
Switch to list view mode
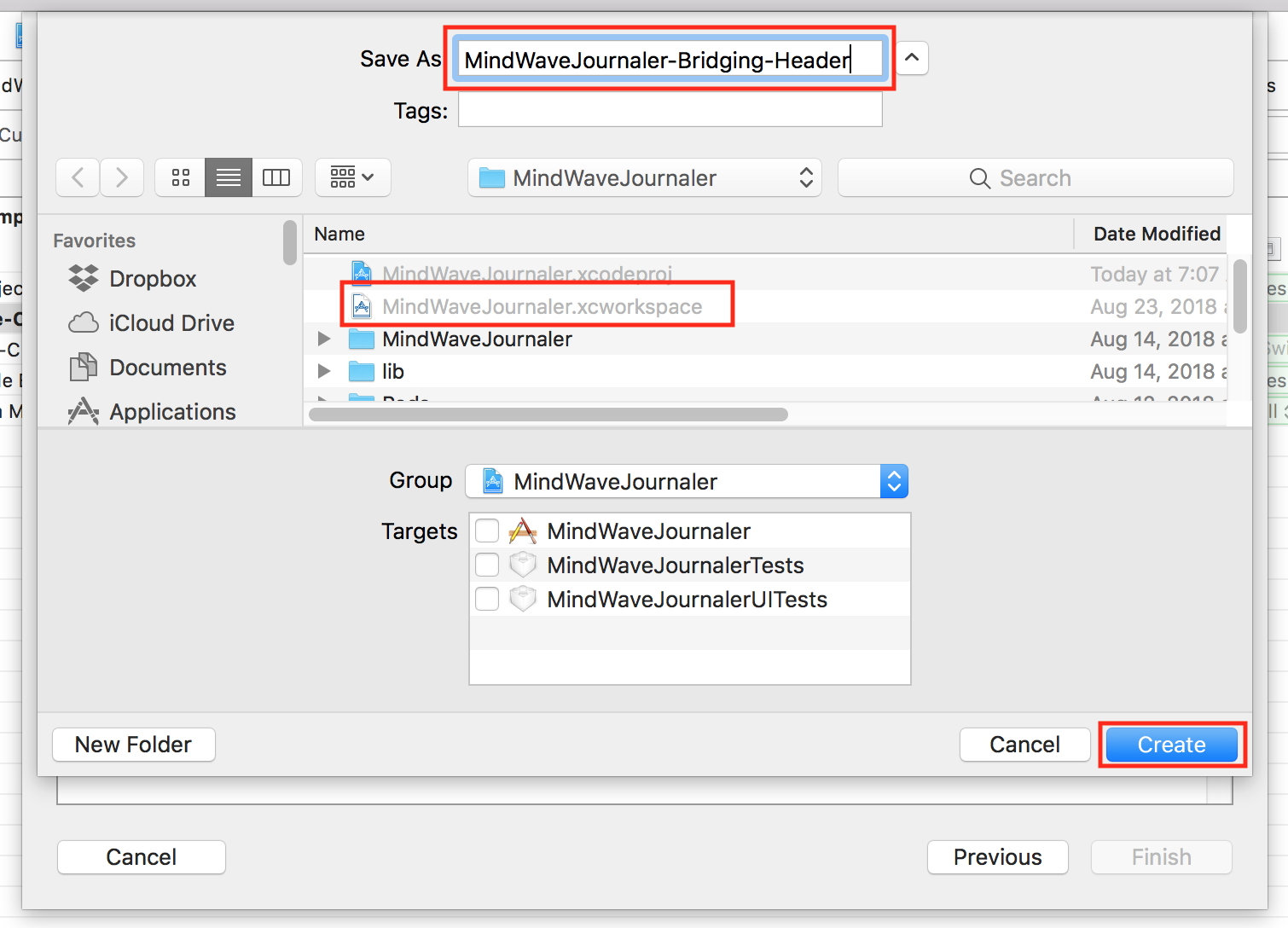point(229,177)
